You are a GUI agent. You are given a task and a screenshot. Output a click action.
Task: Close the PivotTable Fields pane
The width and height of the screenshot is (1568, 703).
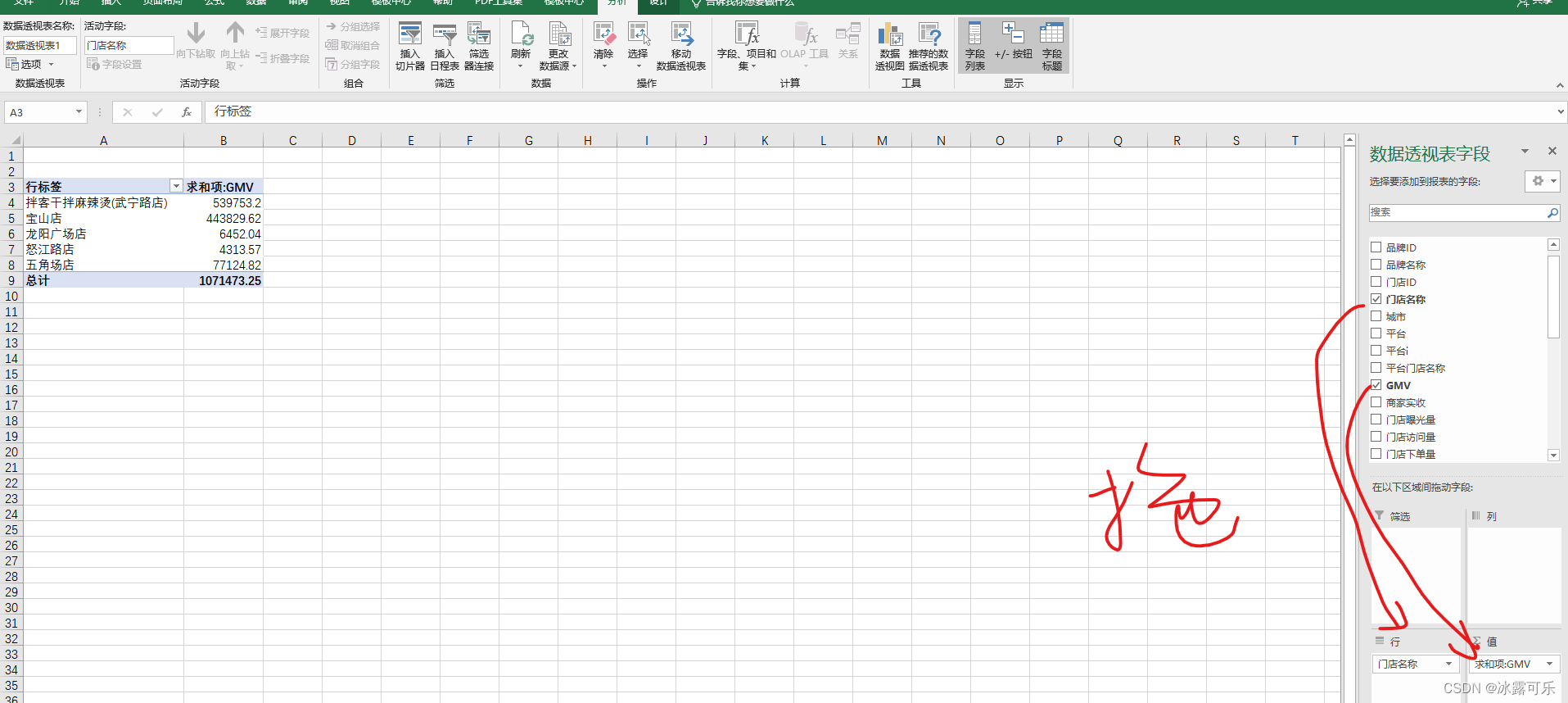(1552, 151)
